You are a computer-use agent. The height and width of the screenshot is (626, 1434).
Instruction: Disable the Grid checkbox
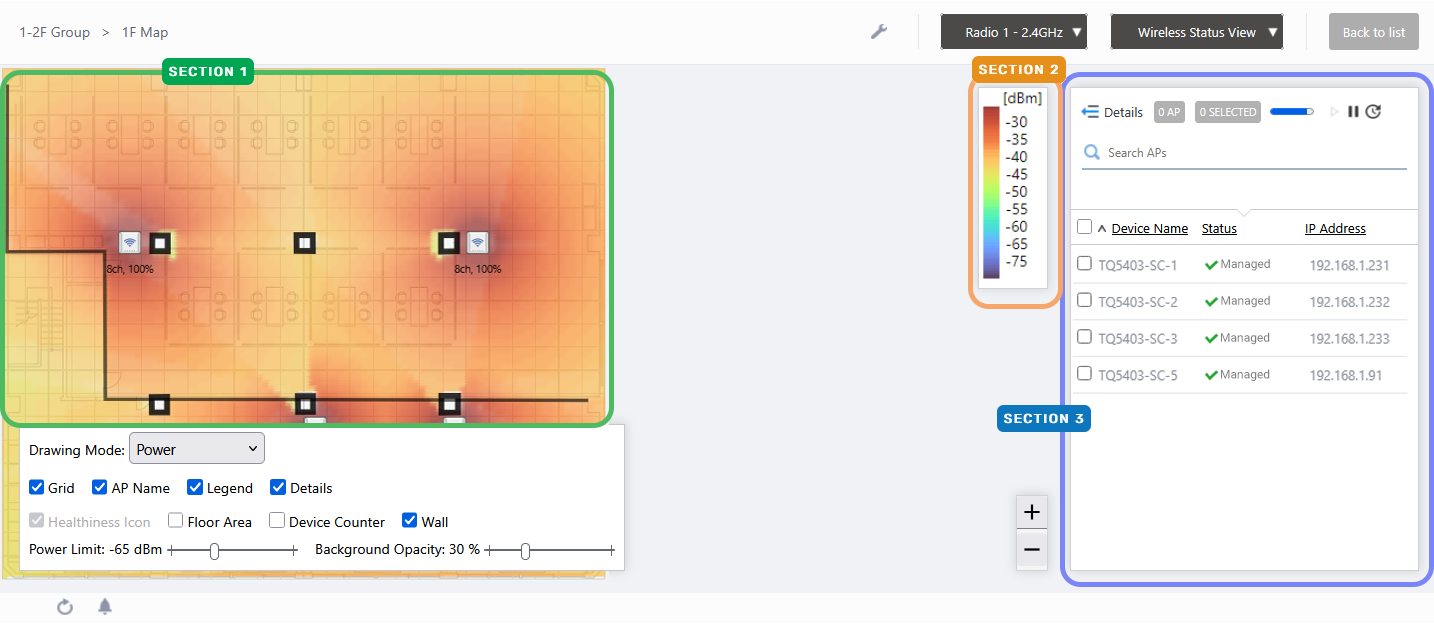(38, 488)
